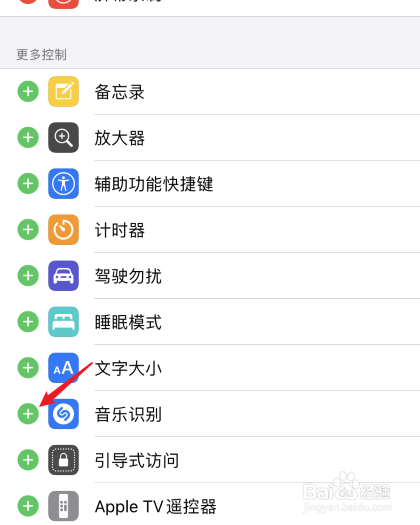The height and width of the screenshot is (525, 420).
Task: Select the Apple TV 遥控器 label
Action: tap(156, 507)
